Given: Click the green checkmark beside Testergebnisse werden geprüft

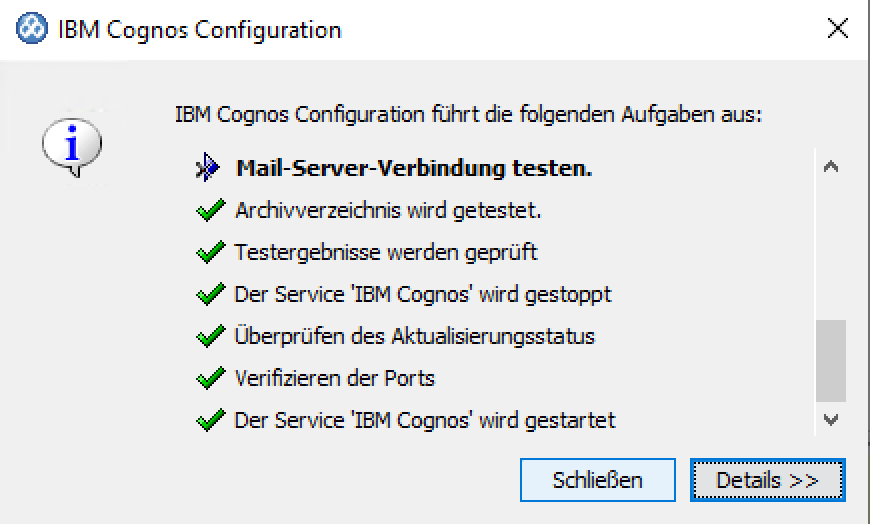Looking at the screenshot, I should click(x=209, y=253).
